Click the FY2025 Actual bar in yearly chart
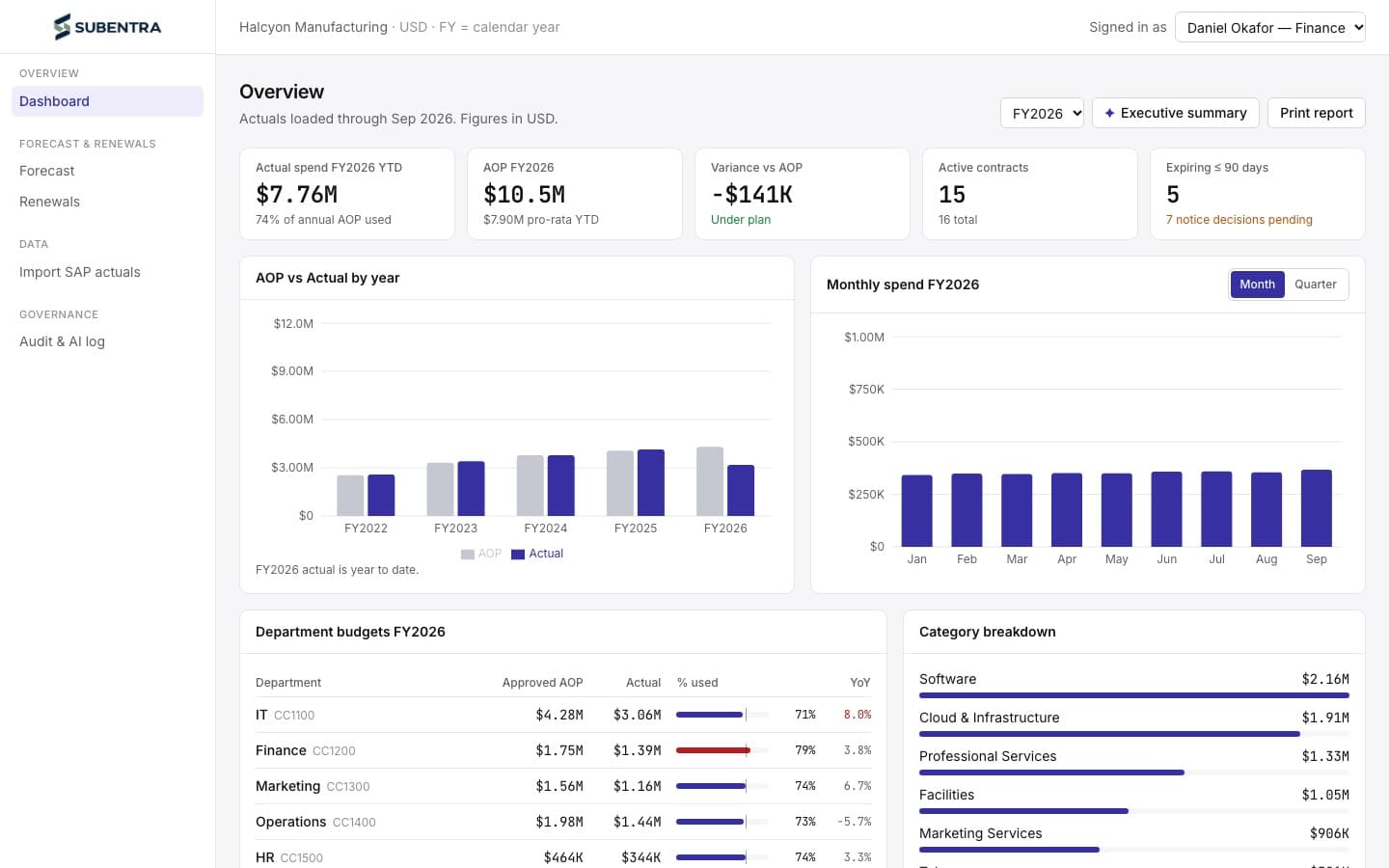This screenshot has height=868, width=1389. pos(651,482)
